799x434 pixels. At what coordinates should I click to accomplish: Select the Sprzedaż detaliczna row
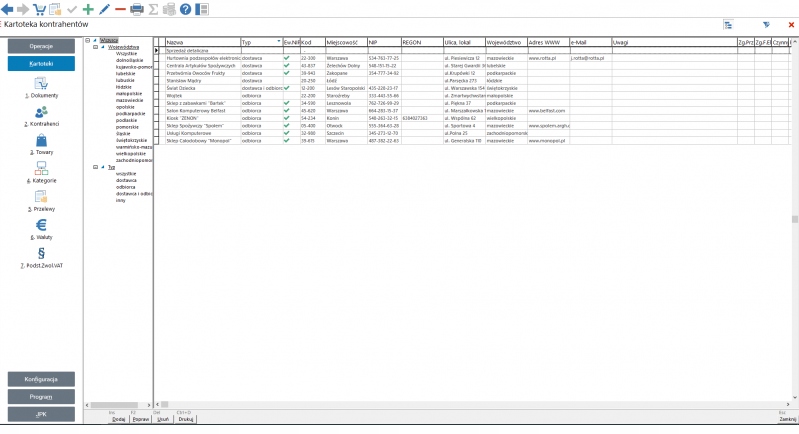[x=475, y=50]
